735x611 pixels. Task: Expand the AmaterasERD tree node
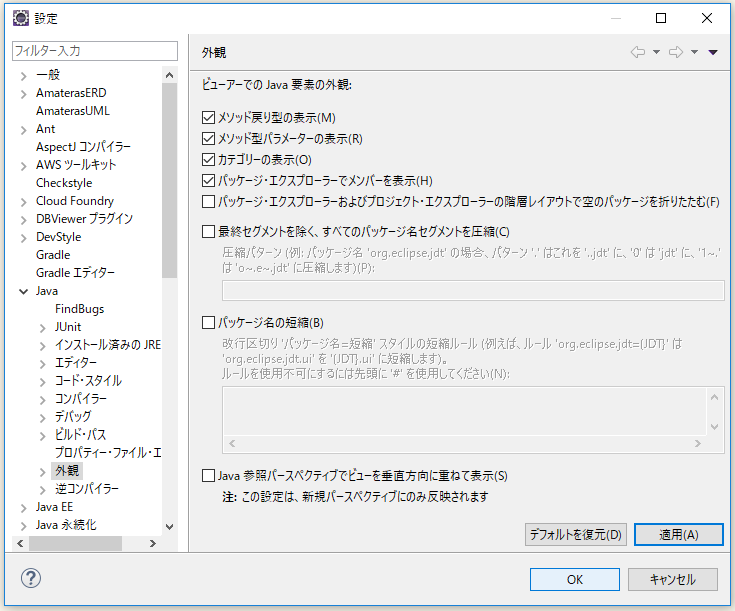pyautogui.click(x=23, y=94)
